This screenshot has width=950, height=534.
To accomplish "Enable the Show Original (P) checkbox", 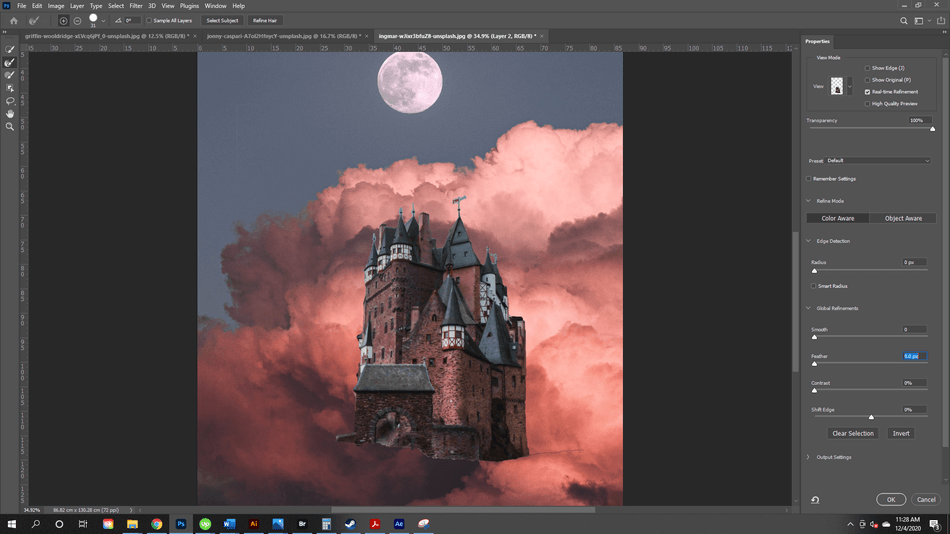I will tap(867, 80).
